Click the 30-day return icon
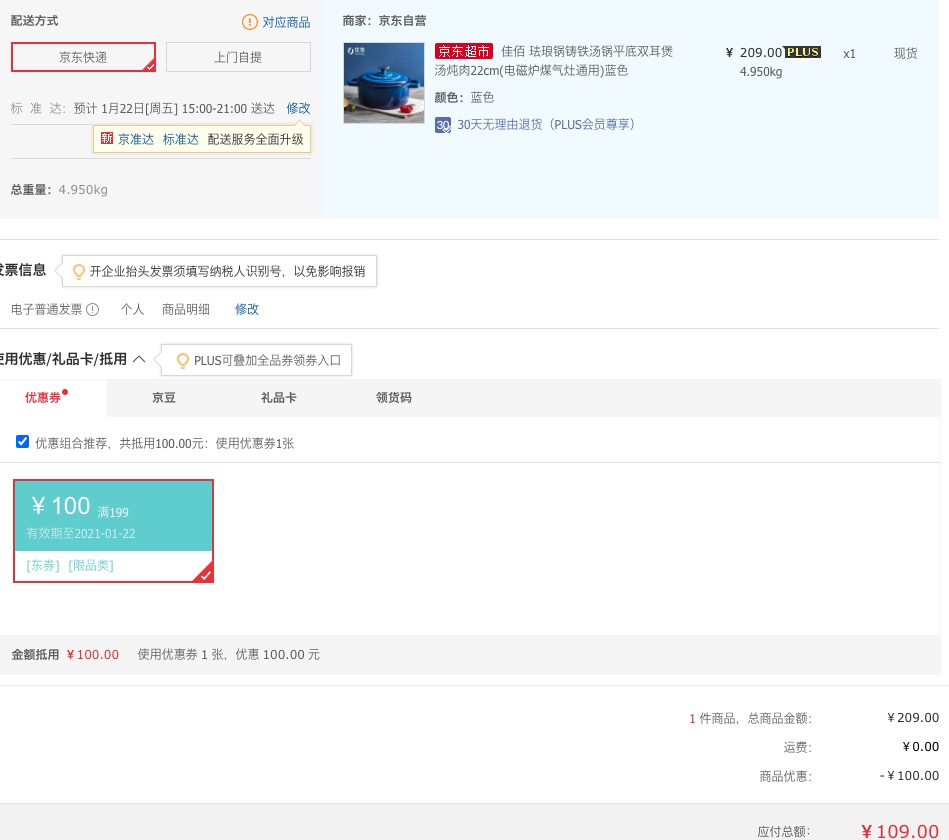The image size is (949, 840). 443,125
